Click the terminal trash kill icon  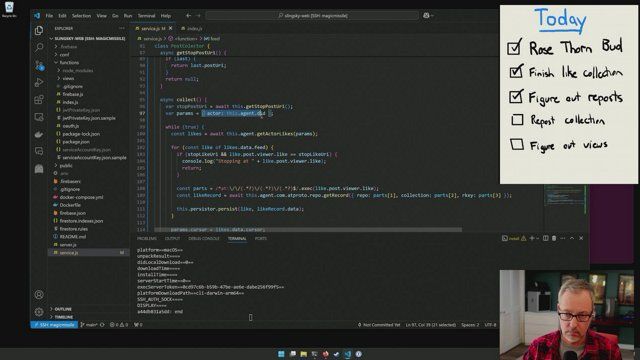(554, 238)
